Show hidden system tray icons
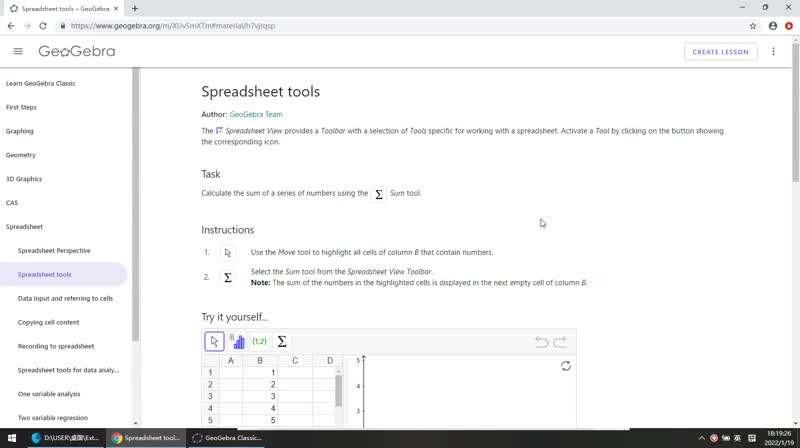This screenshot has height=448, width=800. 702,438
